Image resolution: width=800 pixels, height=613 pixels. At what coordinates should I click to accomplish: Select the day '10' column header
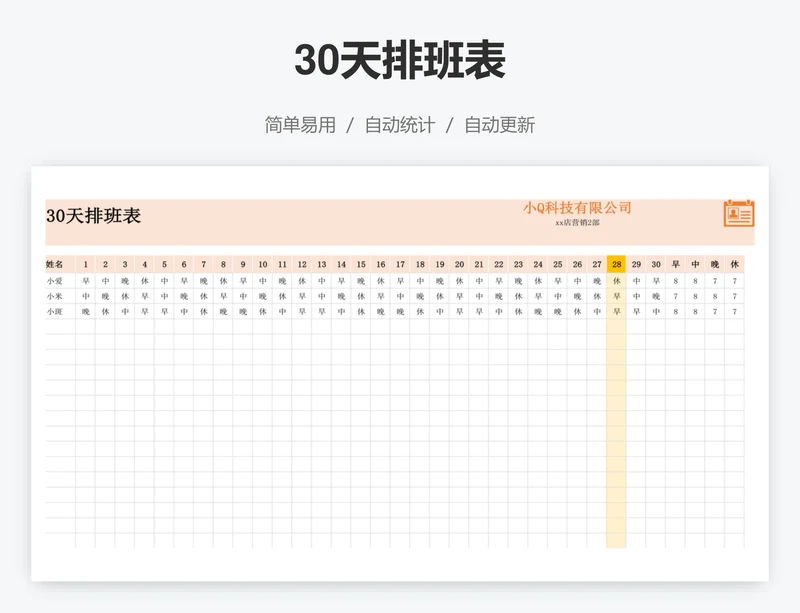263,264
